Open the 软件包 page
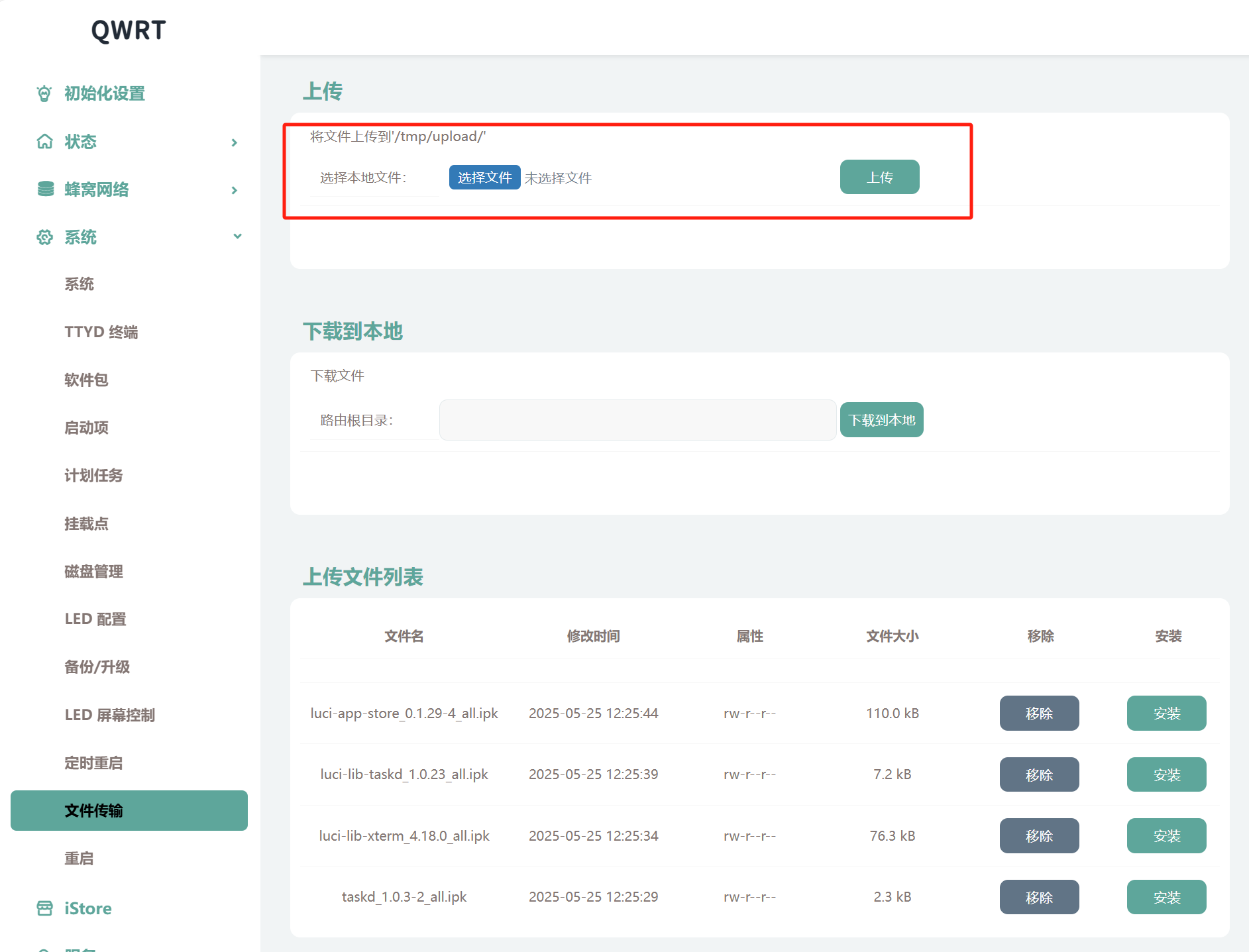The image size is (1249, 952). pyautogui.click(x=86, y=380)
